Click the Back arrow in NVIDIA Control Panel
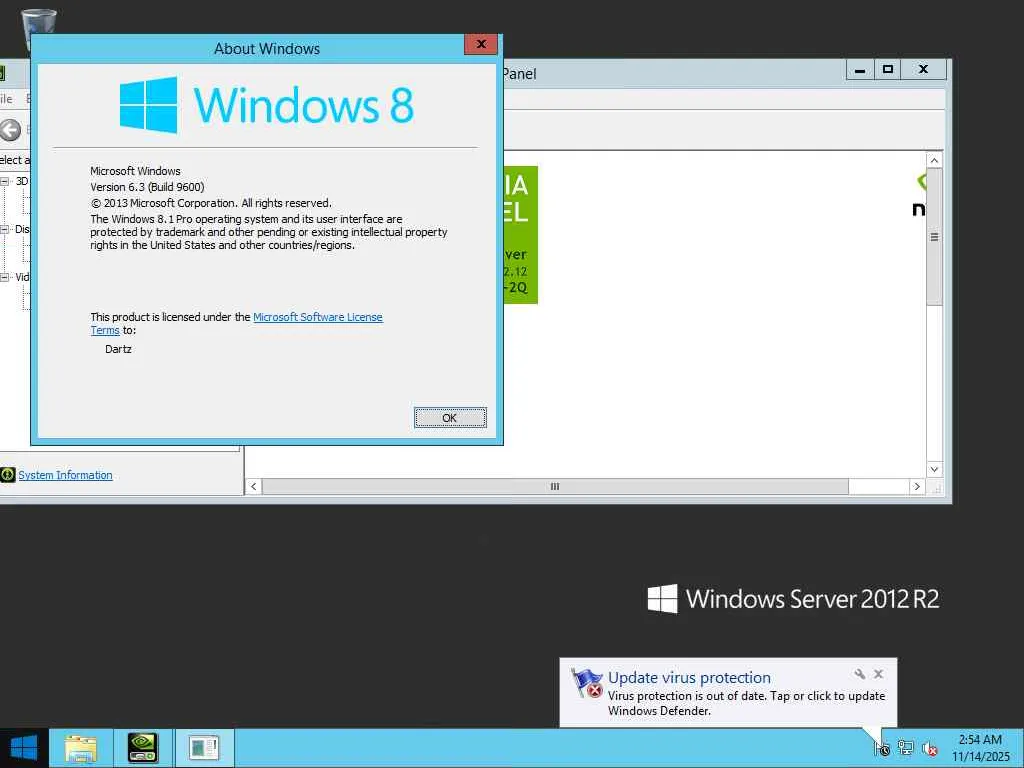 (x=10, y=130)
